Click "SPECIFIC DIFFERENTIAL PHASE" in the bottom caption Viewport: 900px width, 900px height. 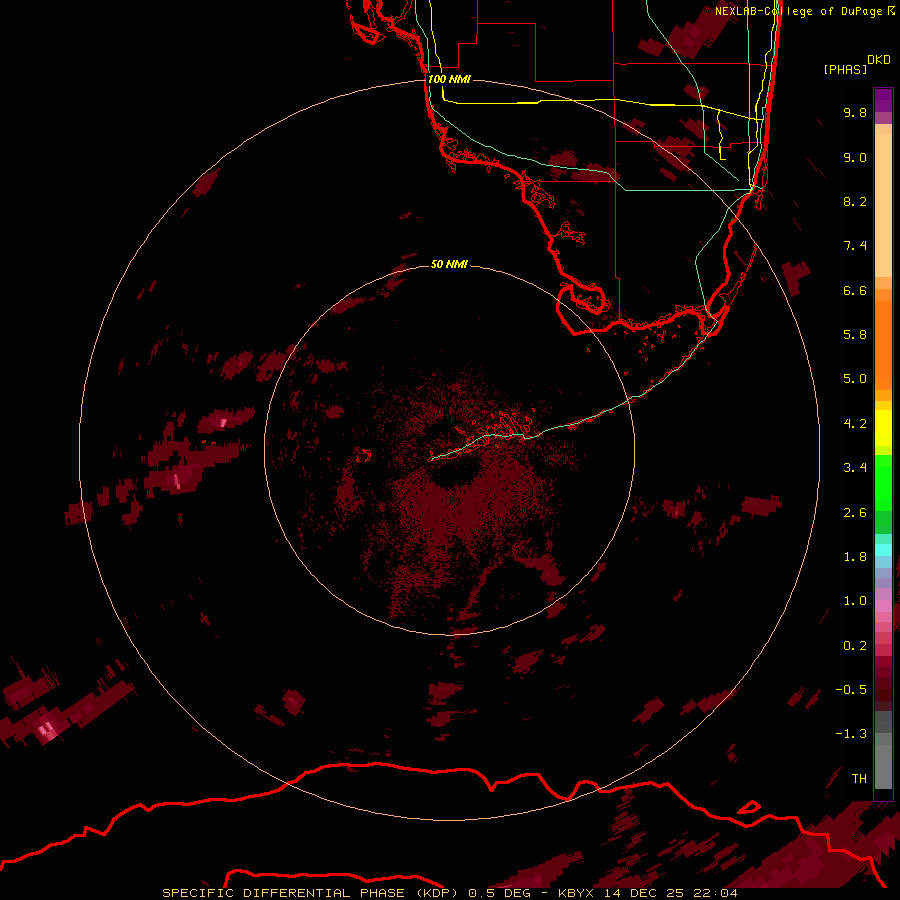tap(284, 893)
